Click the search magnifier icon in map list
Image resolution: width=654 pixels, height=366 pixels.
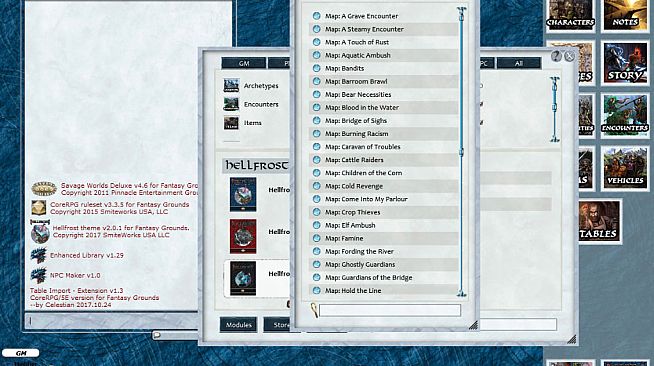[314, 310]
